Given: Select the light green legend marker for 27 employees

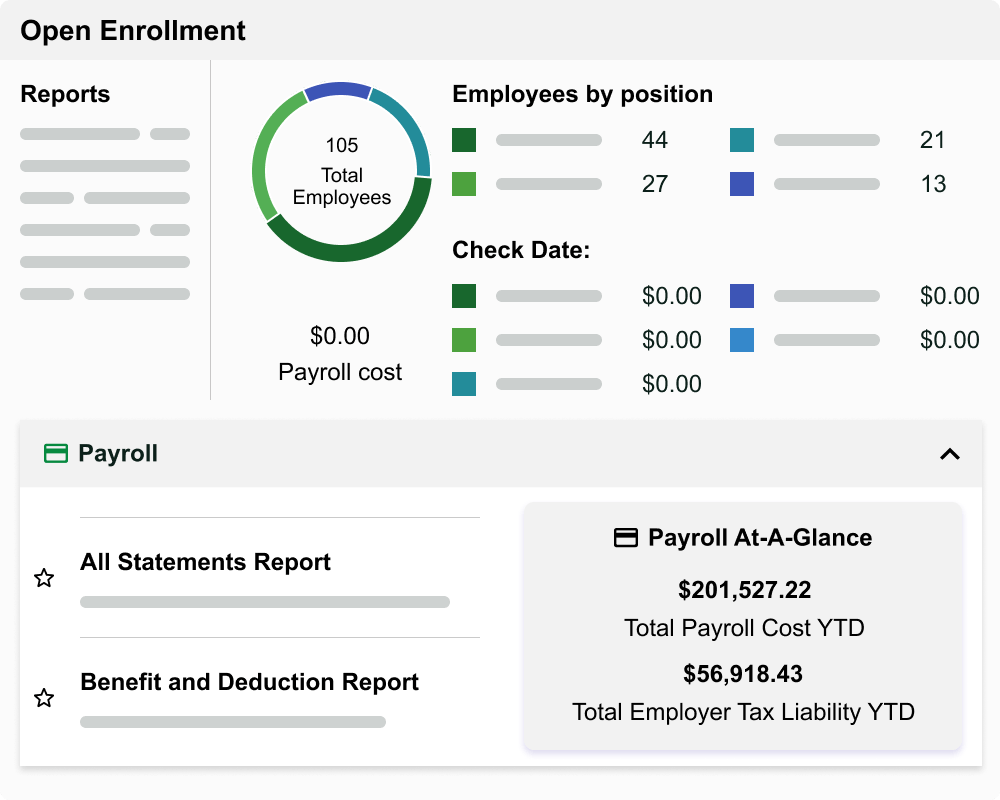Looking at the screenshot, I should tap(463, 184).
